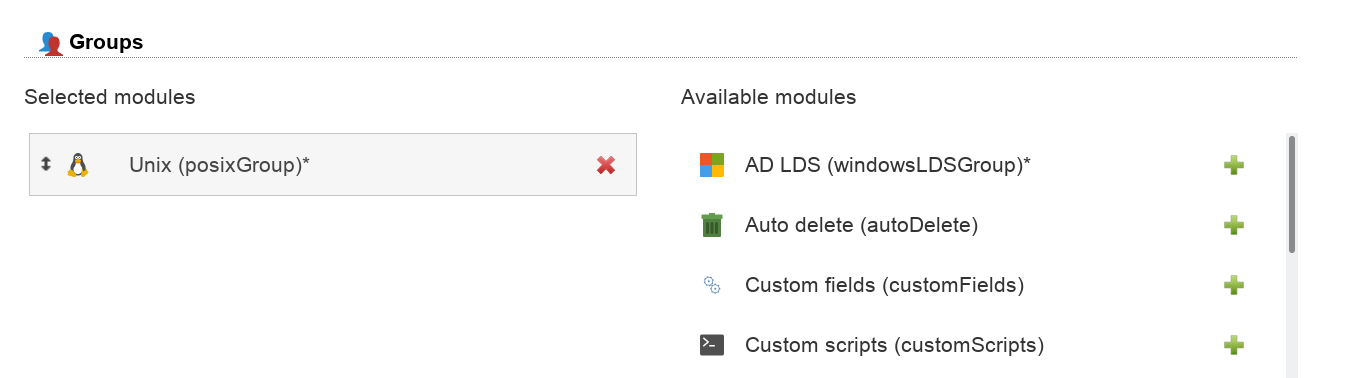This screenshot has width=1352, height=378.
Task: Click the AD LDS Windows logo icon
Action: 711,165
